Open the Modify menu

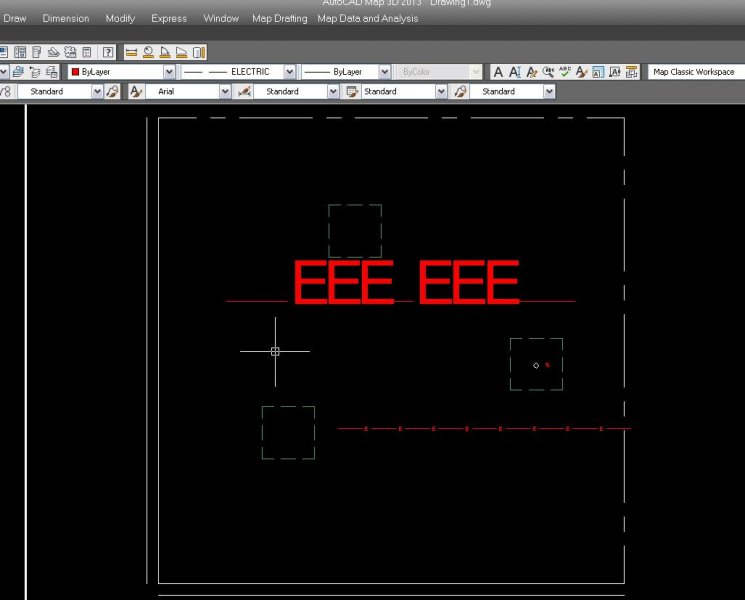click(x=120, y=19)
